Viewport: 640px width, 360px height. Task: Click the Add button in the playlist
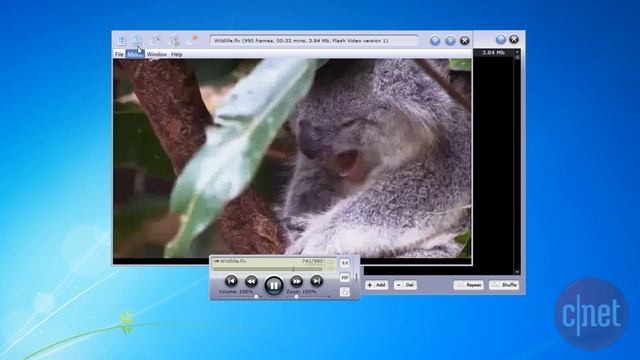click(376, 285)
